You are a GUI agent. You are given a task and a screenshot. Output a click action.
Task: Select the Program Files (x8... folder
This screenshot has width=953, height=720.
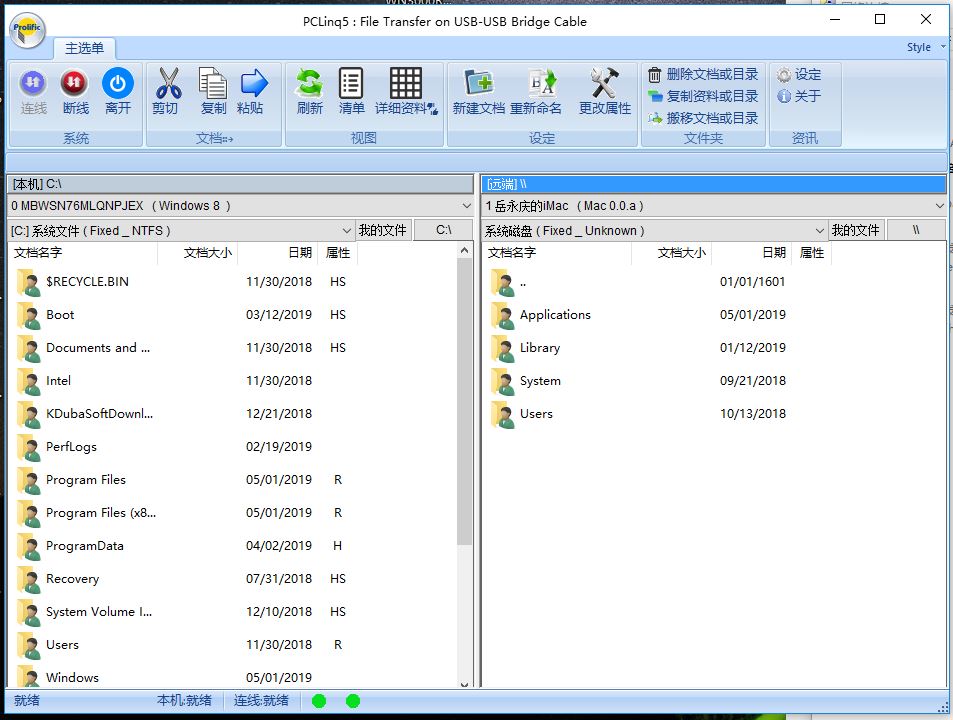point(101,513)
